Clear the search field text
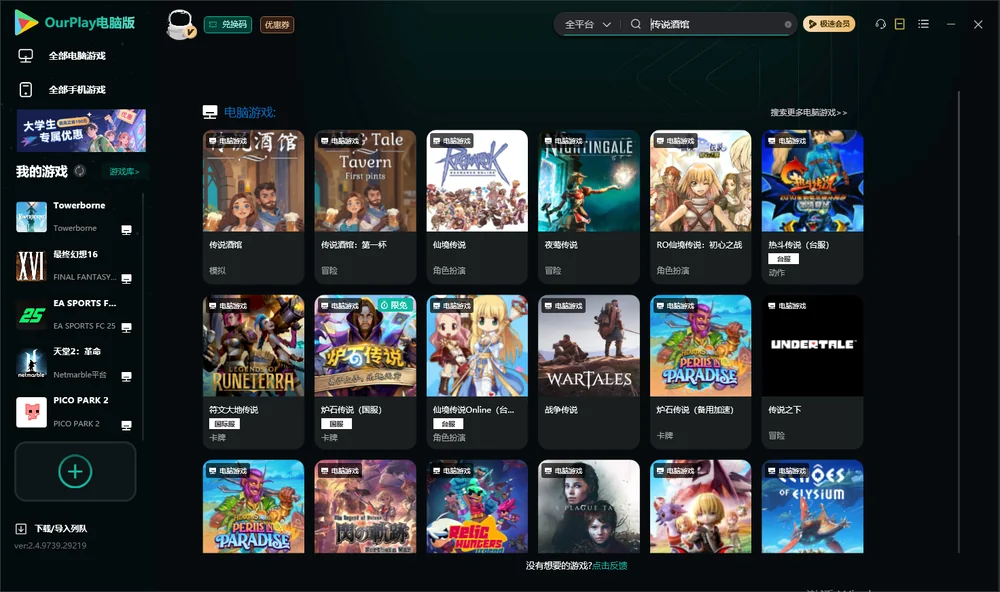The height and width of the screenshot is (592, 1000). (788, 24)
